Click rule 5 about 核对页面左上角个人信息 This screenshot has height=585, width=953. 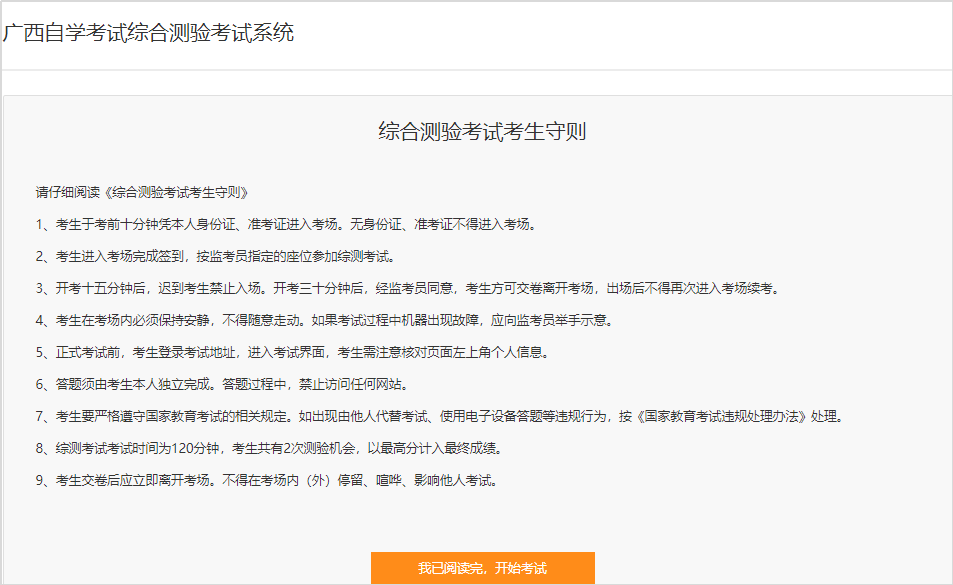pyautogui.click(x=291, y=352)
